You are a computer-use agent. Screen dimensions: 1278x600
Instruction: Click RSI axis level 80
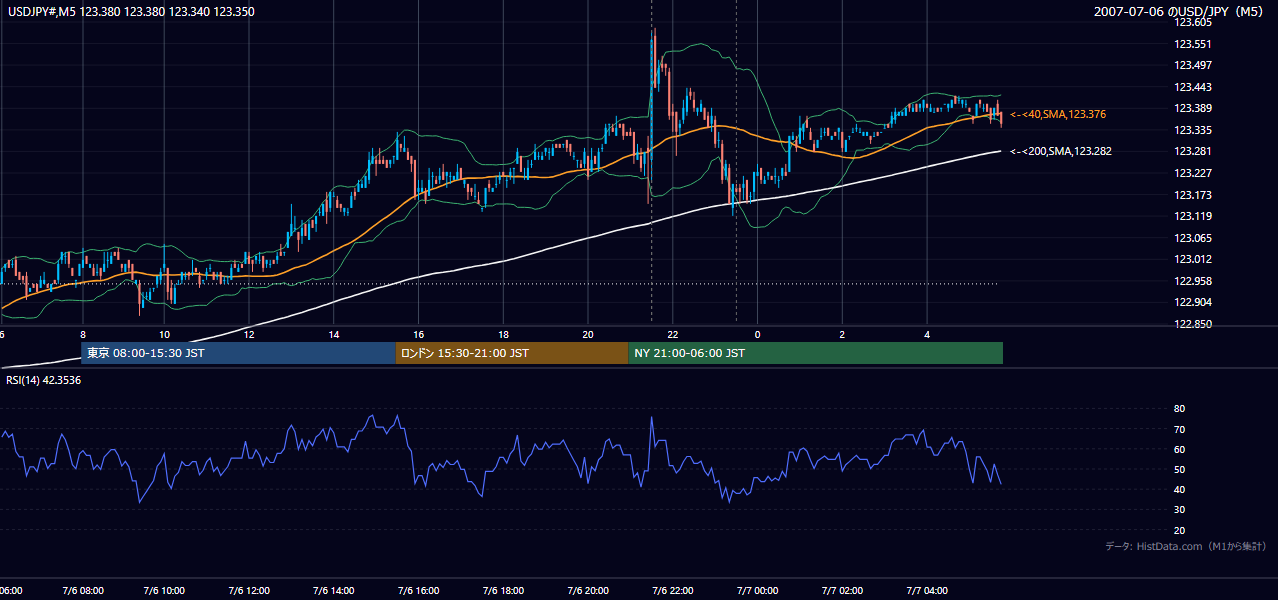click(1179, 409)
